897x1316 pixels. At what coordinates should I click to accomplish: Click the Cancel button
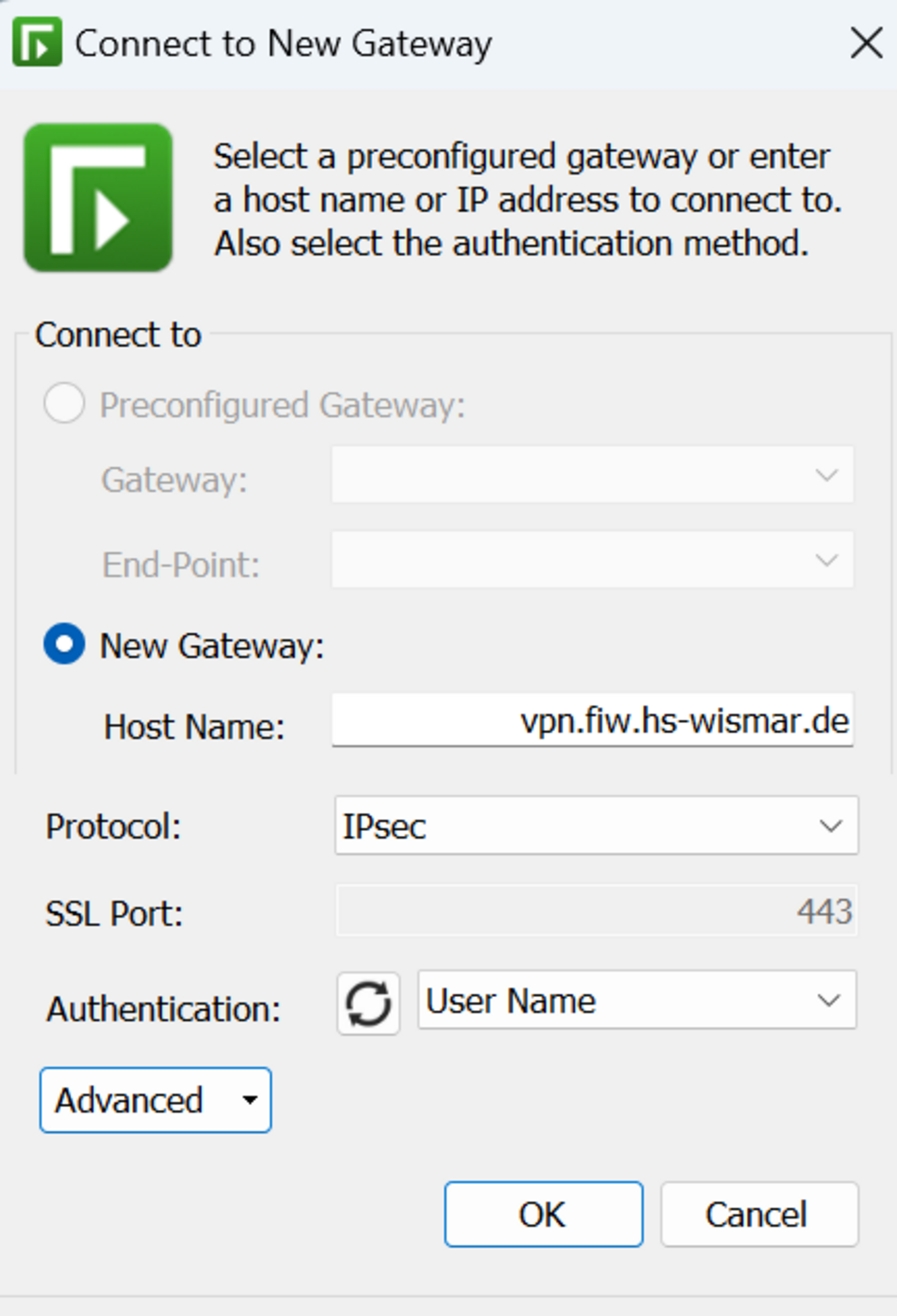coord(759,1214)
